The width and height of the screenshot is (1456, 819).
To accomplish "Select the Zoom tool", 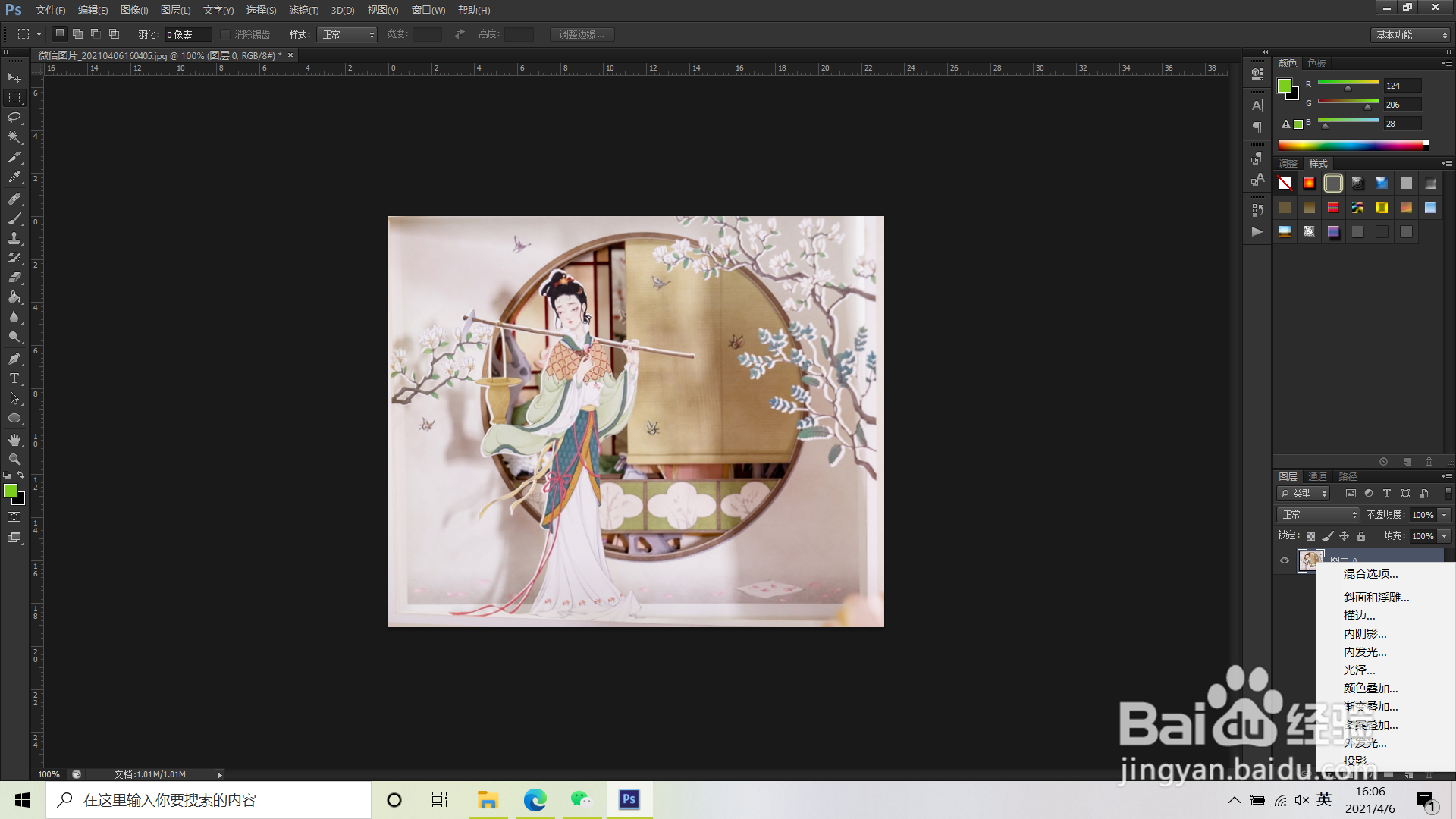I will coord(14,460).
